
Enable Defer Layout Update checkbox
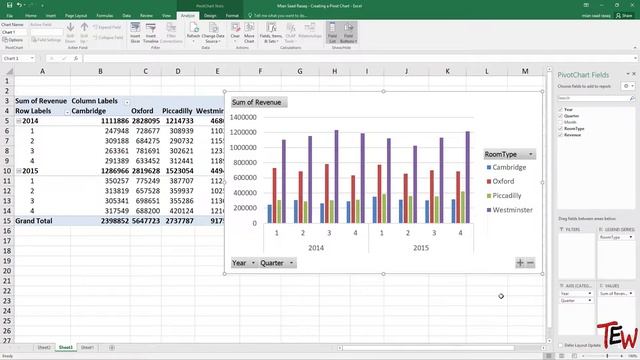(561, 345)
